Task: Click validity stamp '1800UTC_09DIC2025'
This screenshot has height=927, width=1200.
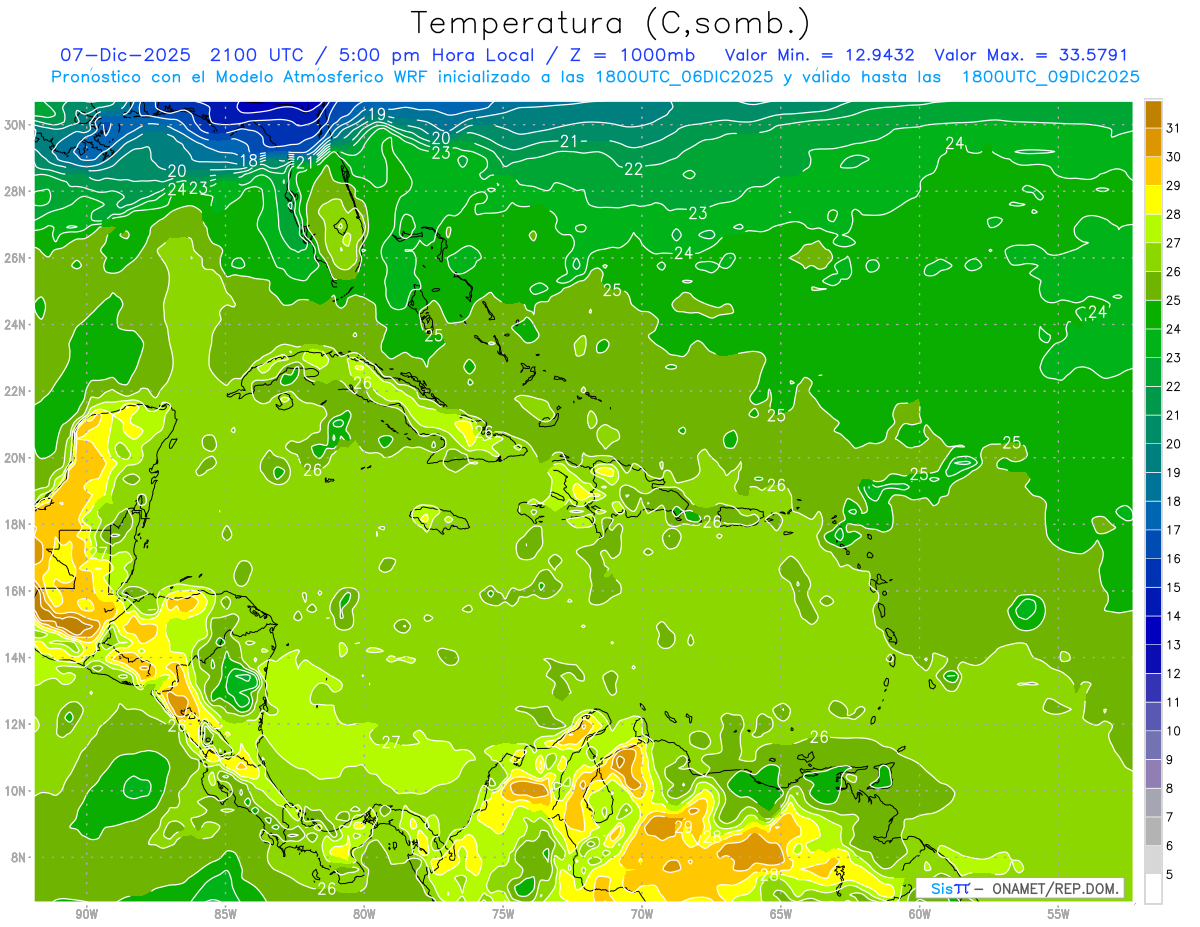Action: point(1050,77)
